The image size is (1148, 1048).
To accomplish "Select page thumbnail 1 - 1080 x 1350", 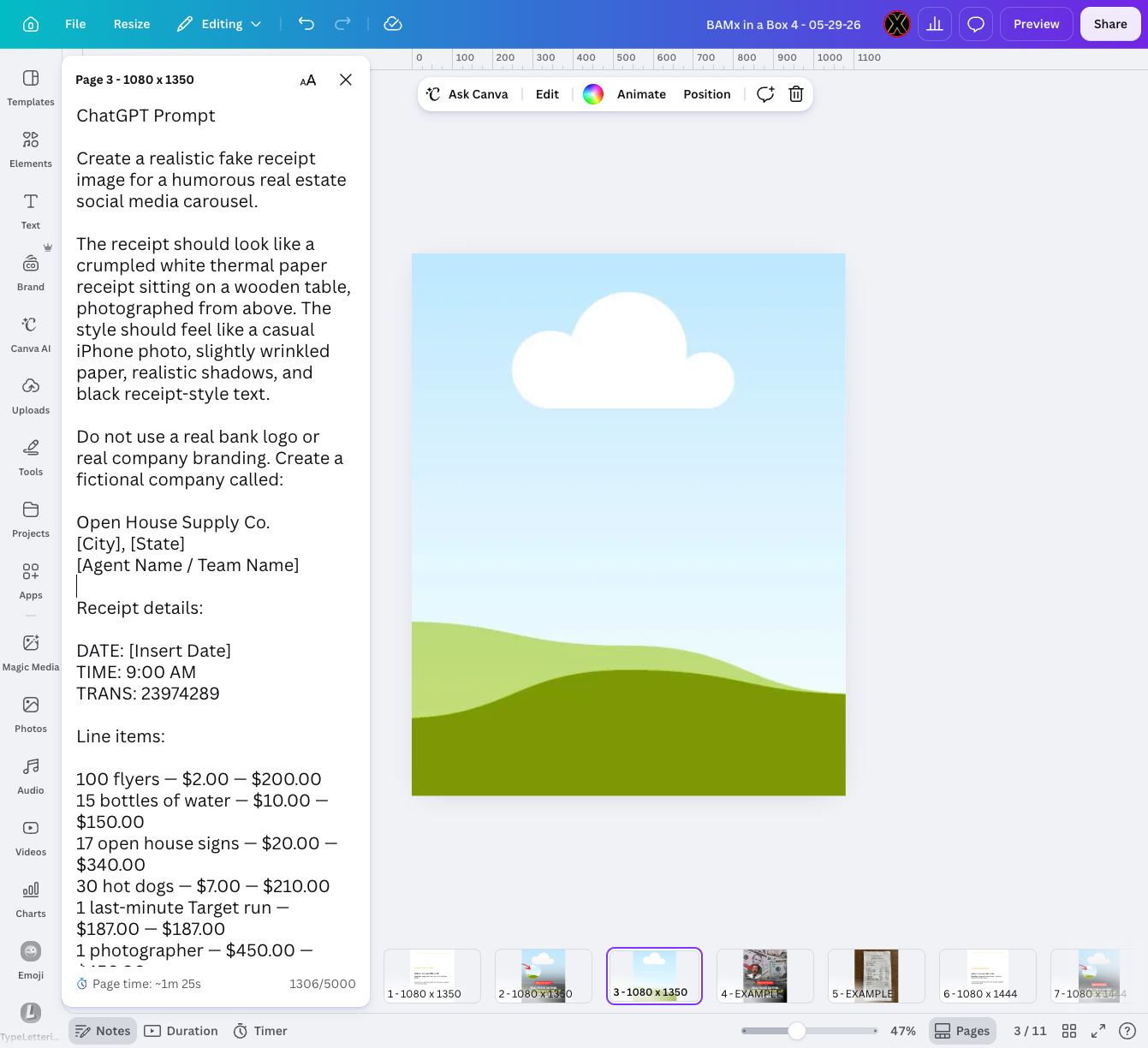I will [432, 975].
